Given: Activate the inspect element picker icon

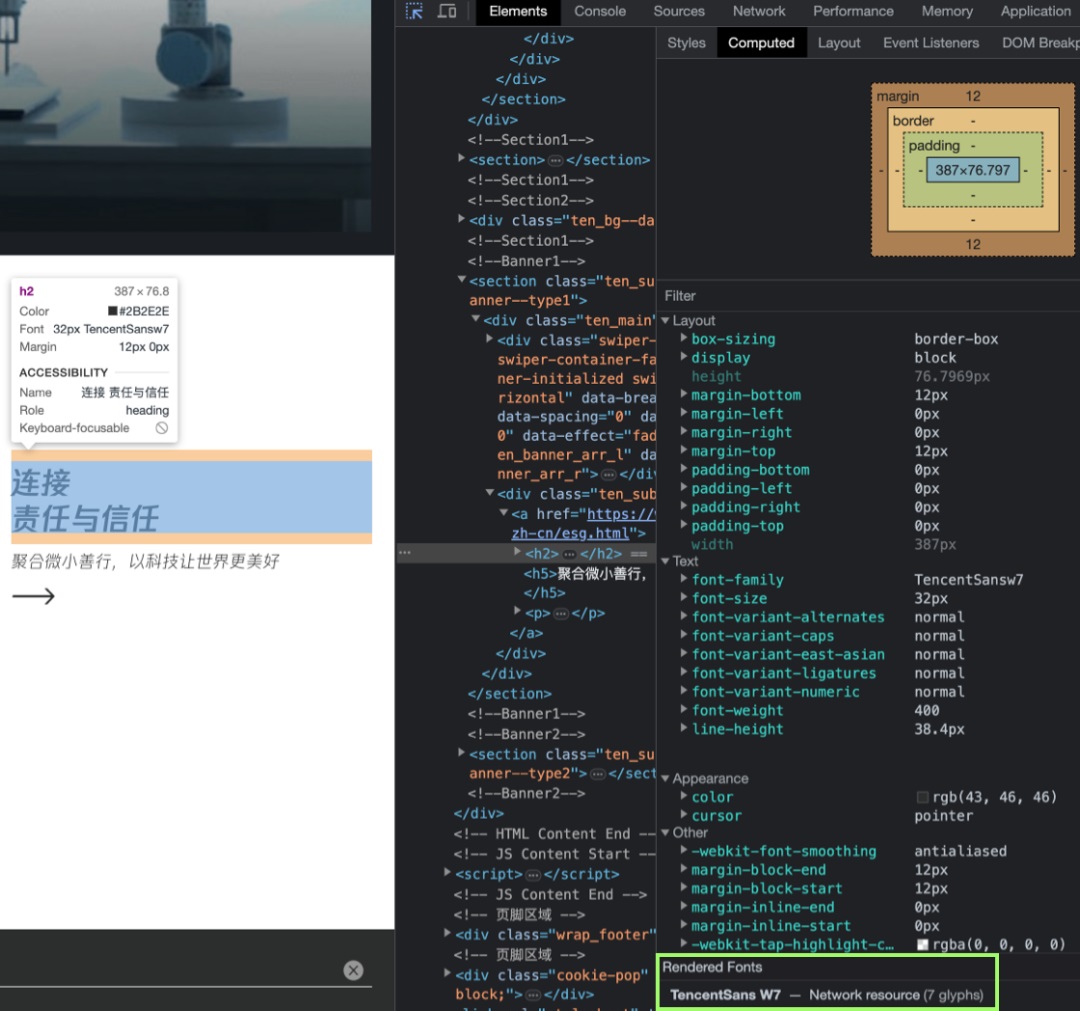Looking at the screenshot, I should (415, 12).
